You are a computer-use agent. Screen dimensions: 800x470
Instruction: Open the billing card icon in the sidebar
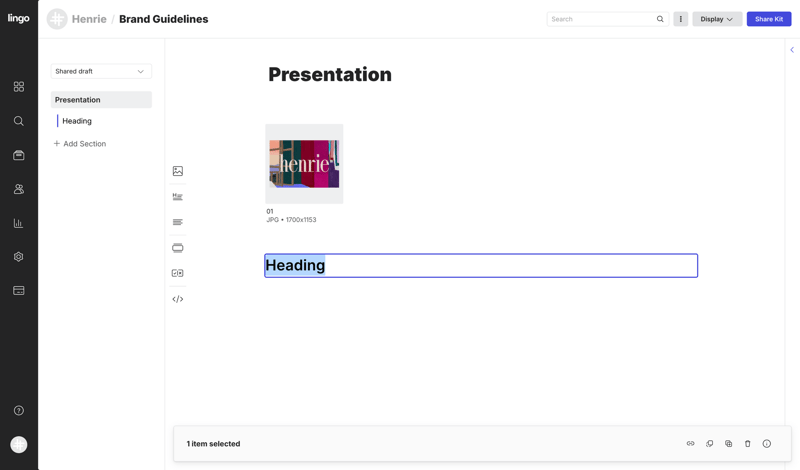point(19,291)
